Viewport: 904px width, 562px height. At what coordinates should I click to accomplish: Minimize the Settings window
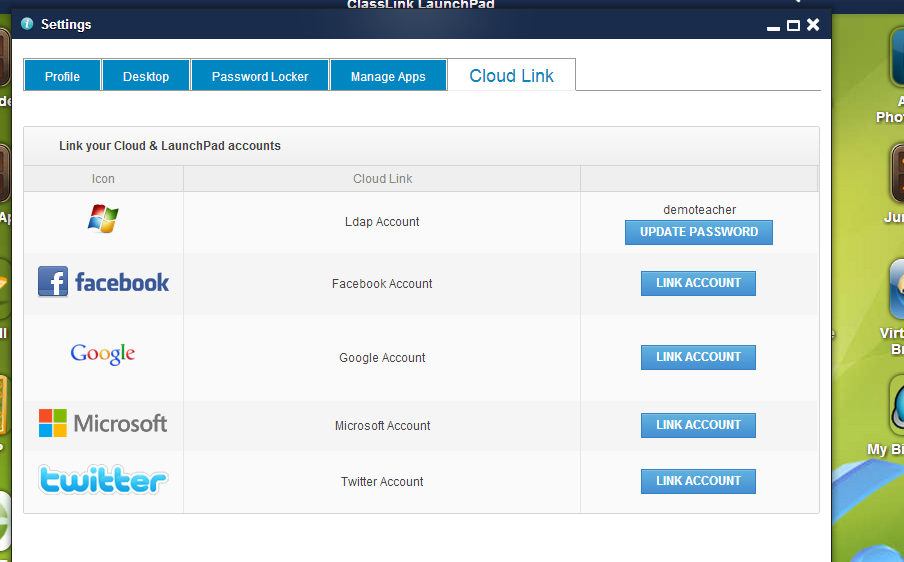click(774, 26)
